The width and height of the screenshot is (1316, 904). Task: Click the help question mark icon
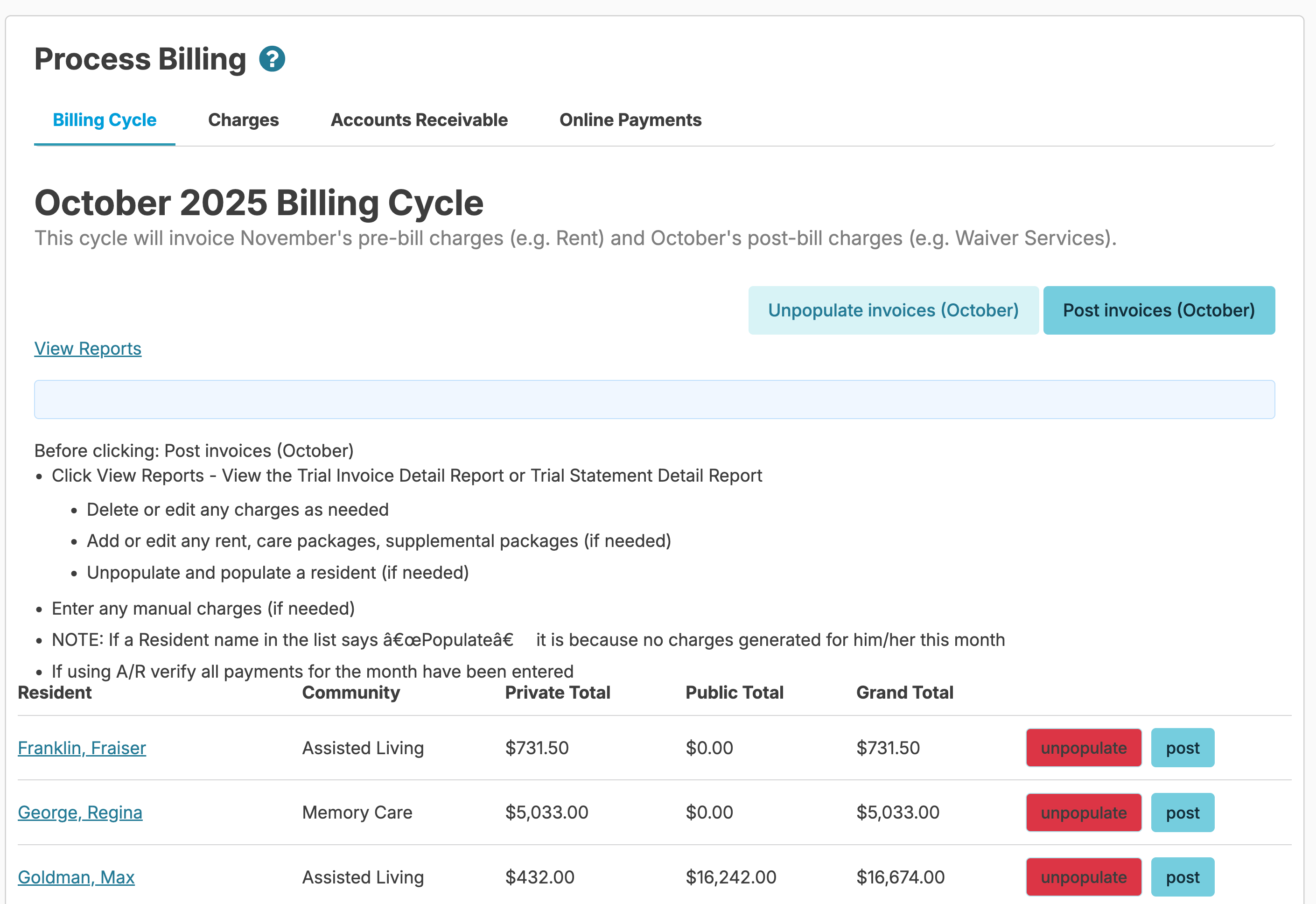pos(272,59)
